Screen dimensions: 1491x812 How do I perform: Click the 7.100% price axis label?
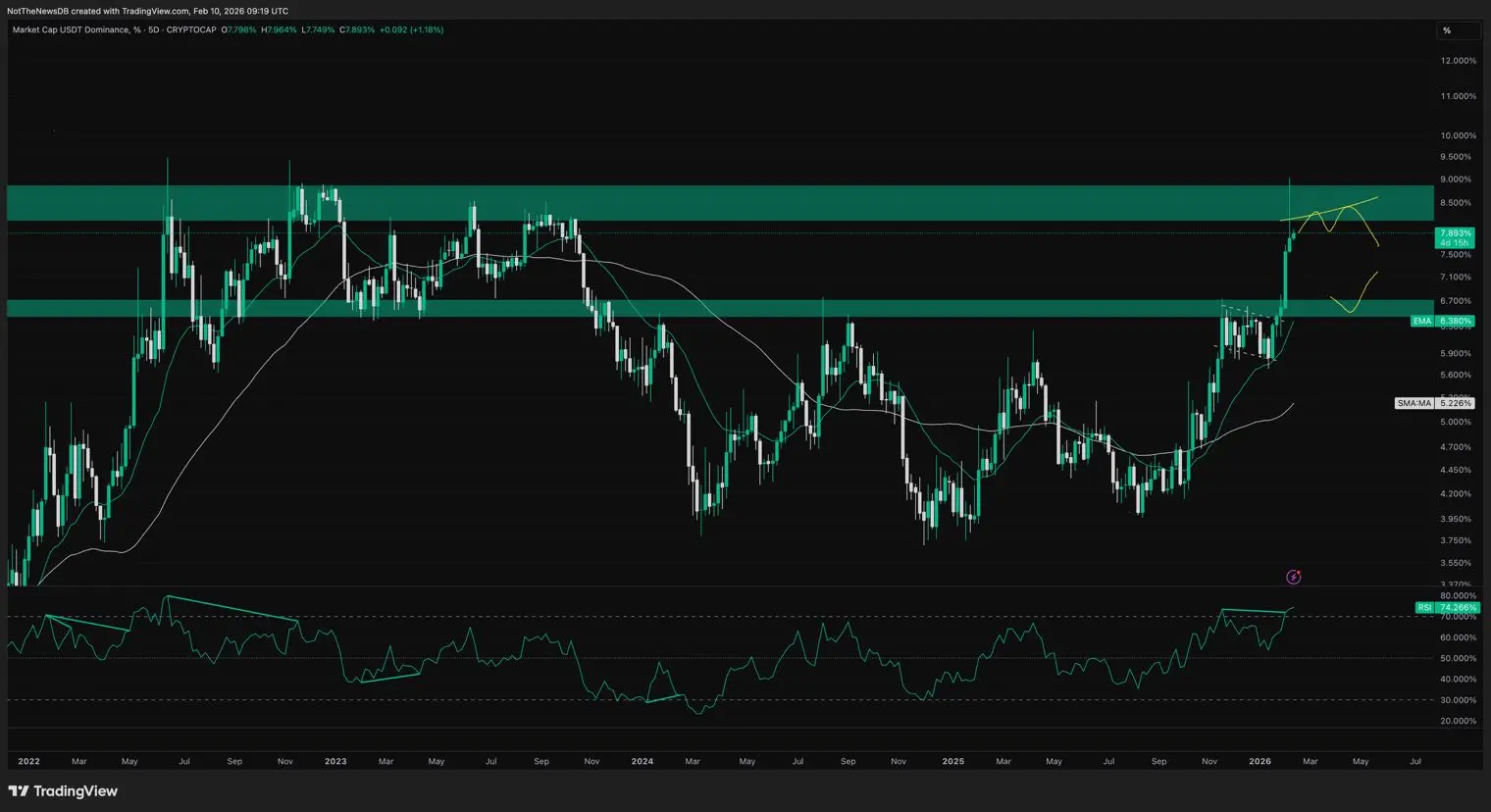click(x=1456, y=278)
